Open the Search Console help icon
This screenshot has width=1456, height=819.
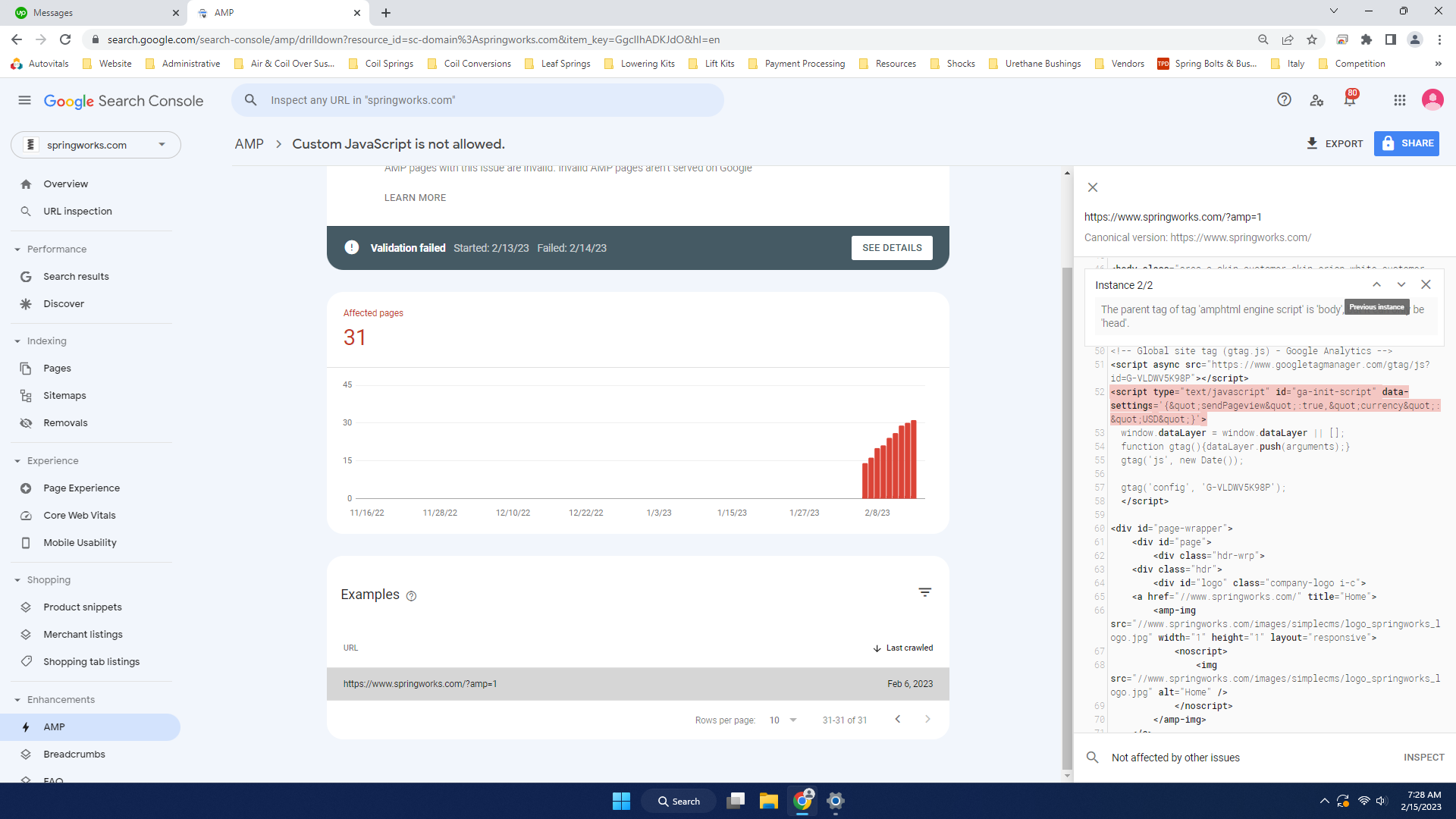[x=1284, y=100]
